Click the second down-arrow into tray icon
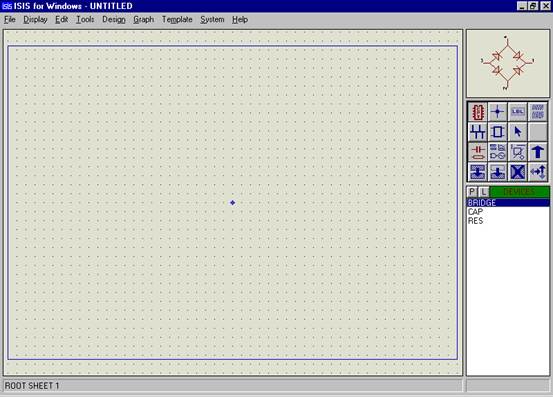 coord(497,172)
